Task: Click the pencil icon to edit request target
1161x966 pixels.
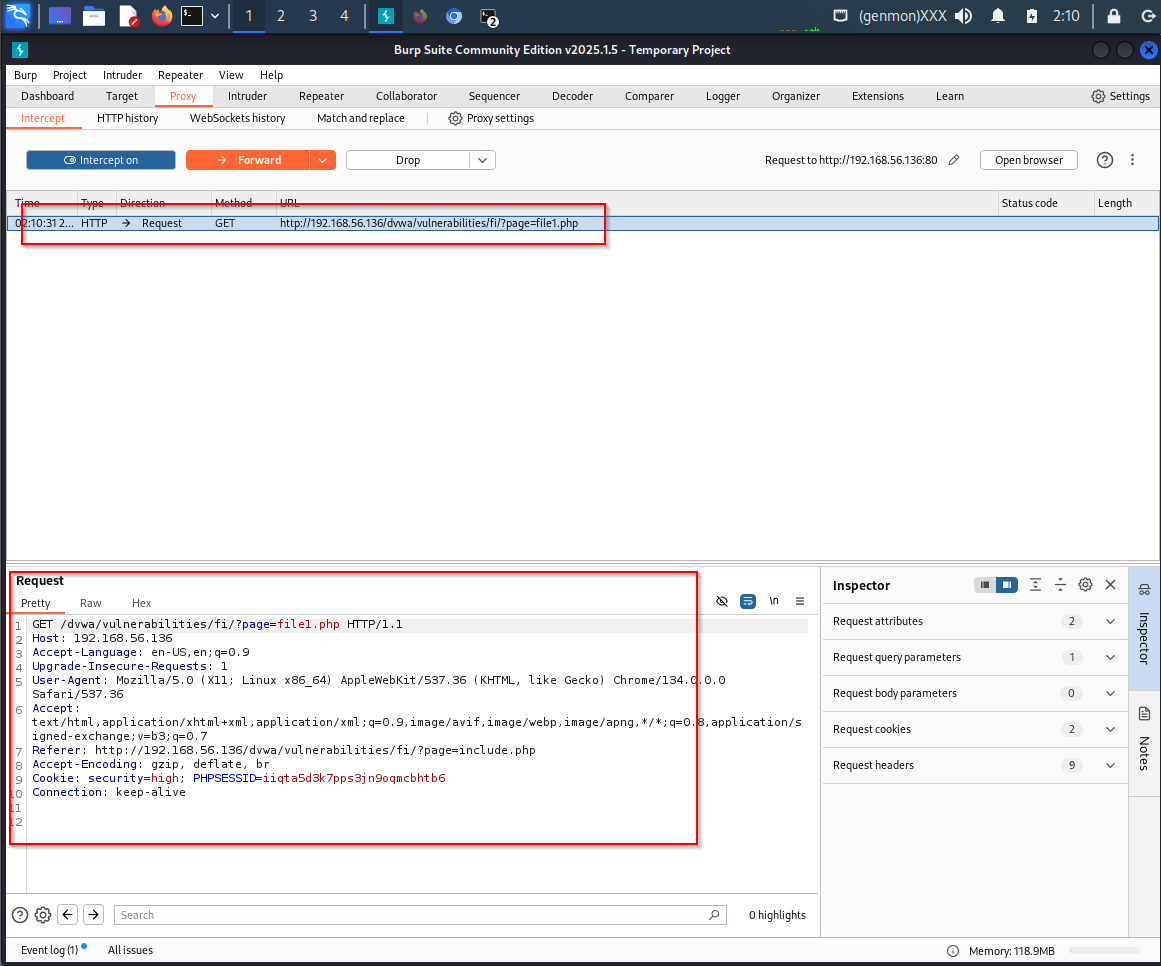Action: tap(954, 160)
